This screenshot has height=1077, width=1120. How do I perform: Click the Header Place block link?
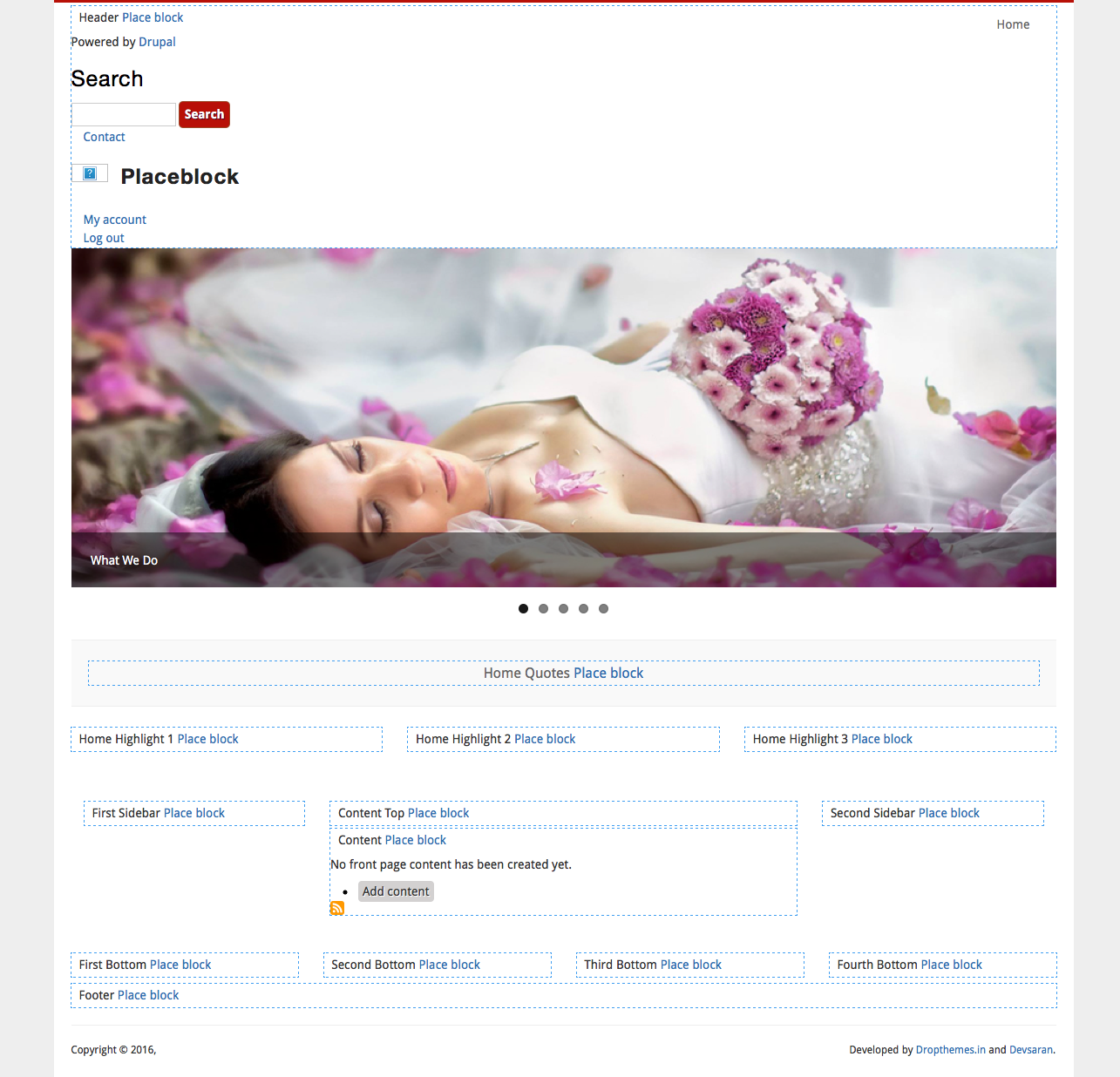[x=153, y=17]
